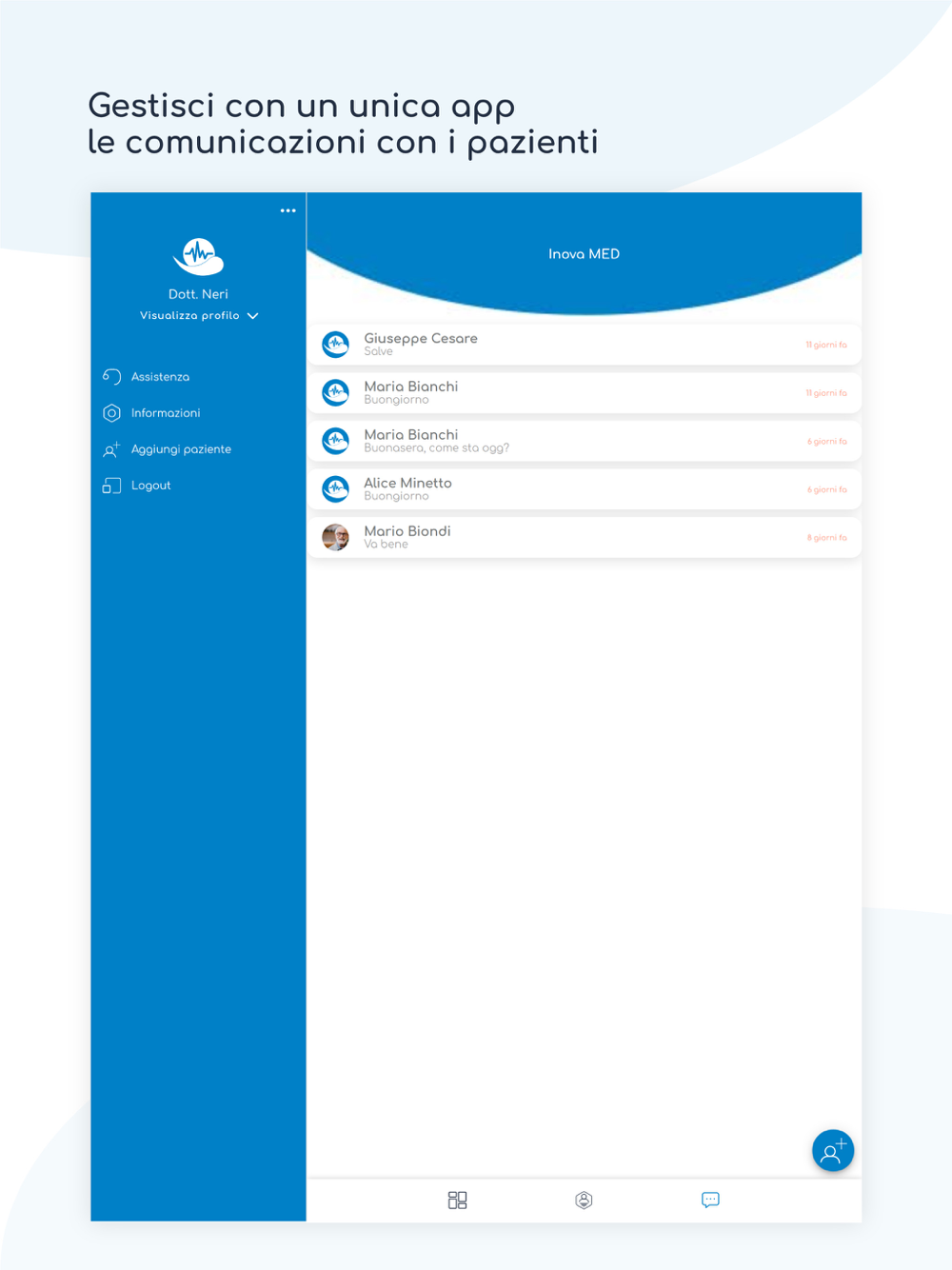Screen dimensions: 952x1270
Task: Click Mario Biondi profile photo
Action: (335, 537)
